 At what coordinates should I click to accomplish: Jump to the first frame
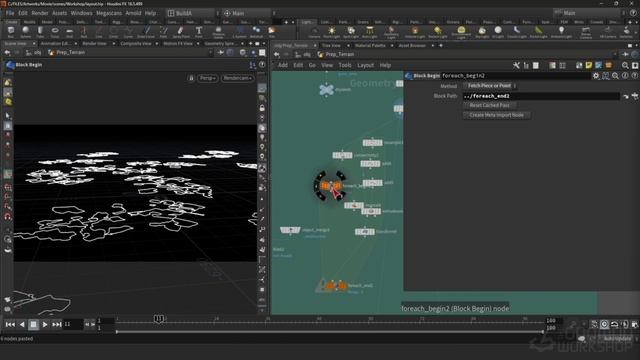click(x=10, y=324)
